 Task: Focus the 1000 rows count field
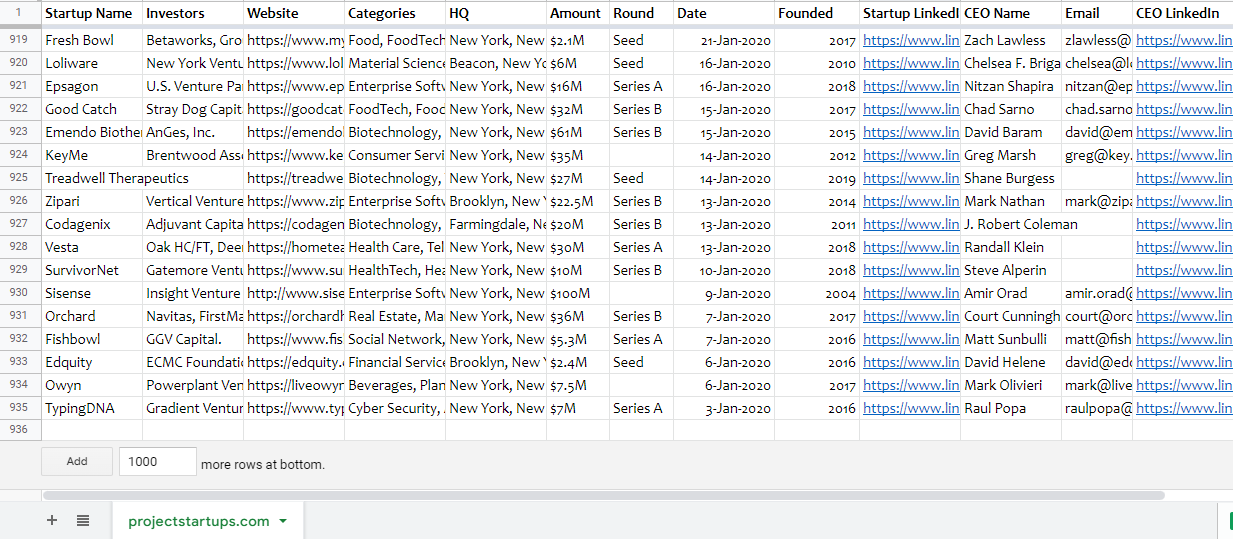coord(157,461)
